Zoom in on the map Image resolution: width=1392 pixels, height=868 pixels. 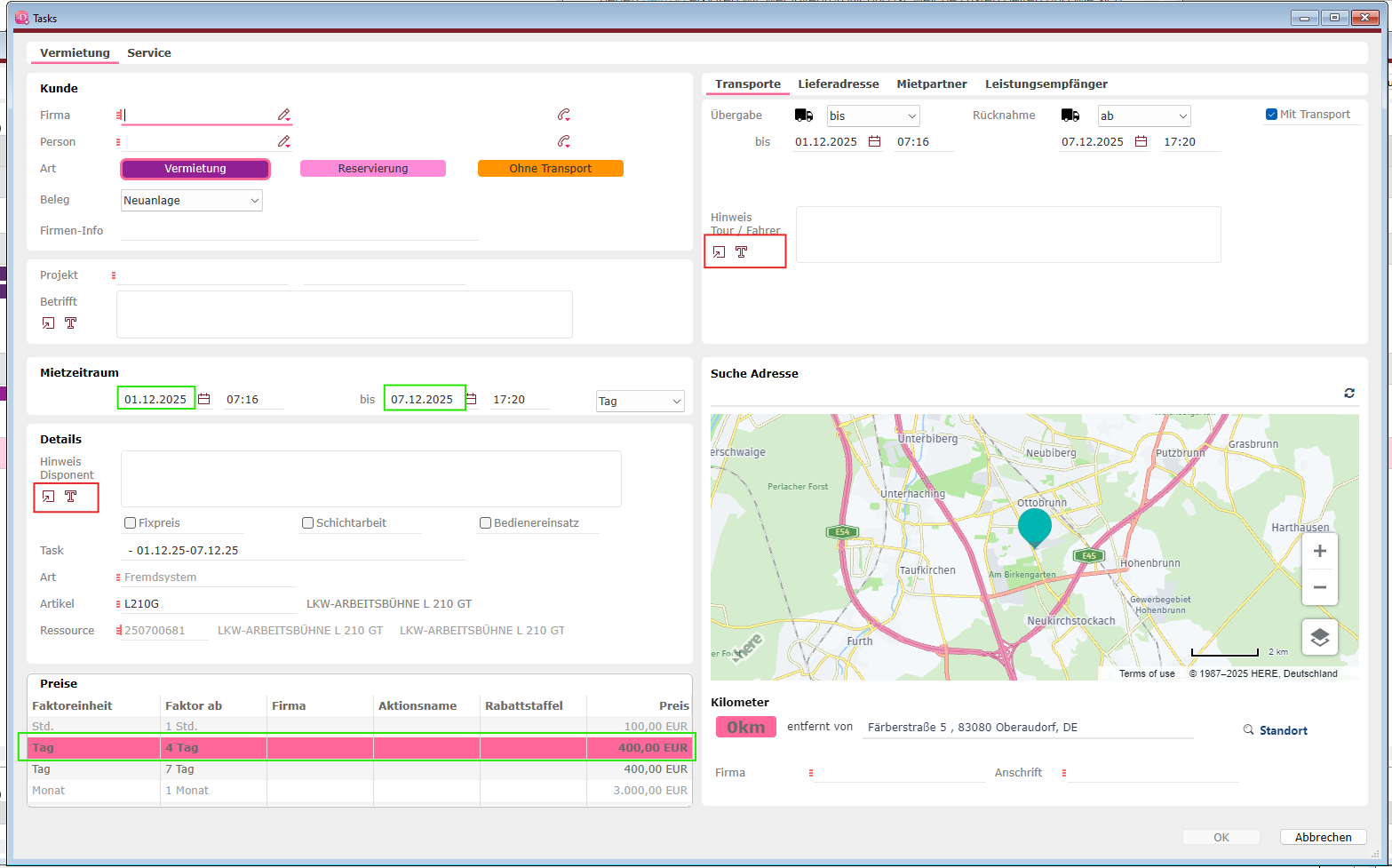click(x=1320, y=551)
